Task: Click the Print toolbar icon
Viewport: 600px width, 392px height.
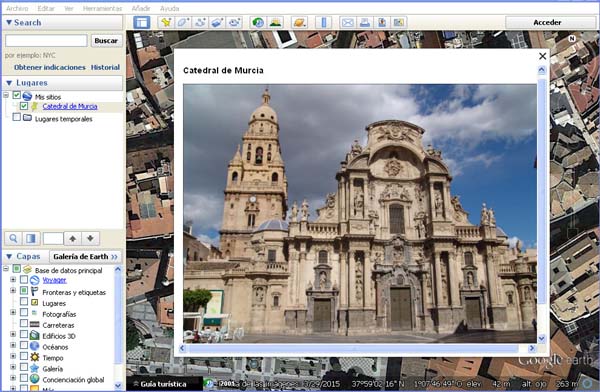Action: [x=365, y=22]
